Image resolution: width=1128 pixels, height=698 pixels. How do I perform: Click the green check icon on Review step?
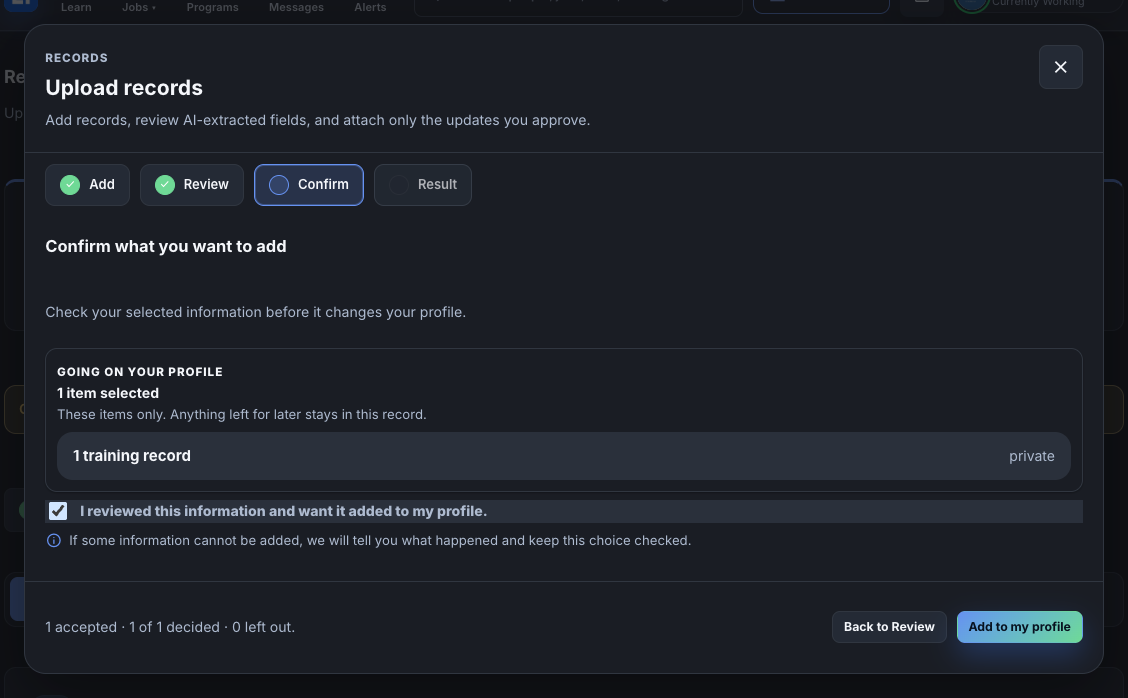coord(165,185)
